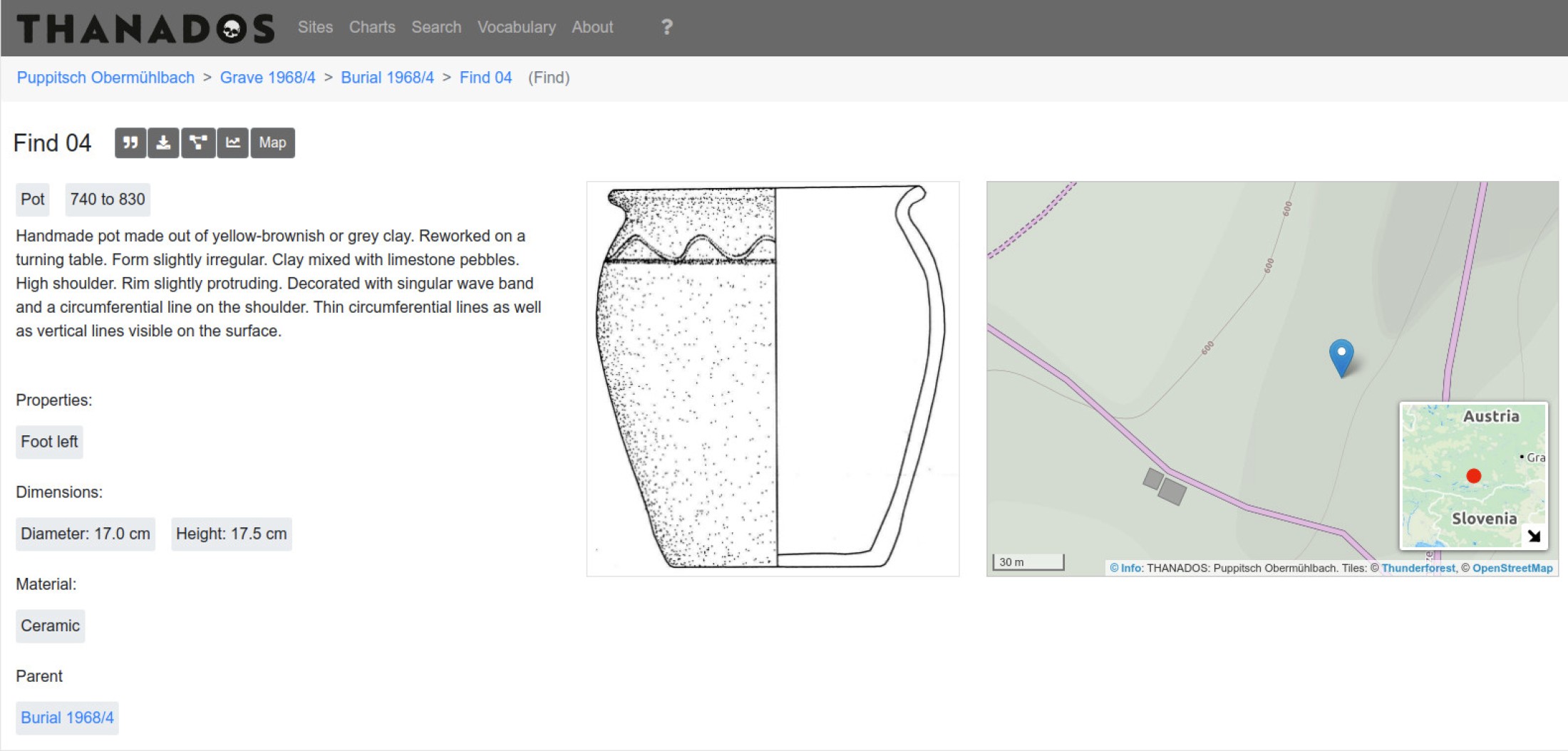Click the question mark help icon
The height and width of the screenshot is (751, 1568).
pyautogui.click(x=666, y=27)
